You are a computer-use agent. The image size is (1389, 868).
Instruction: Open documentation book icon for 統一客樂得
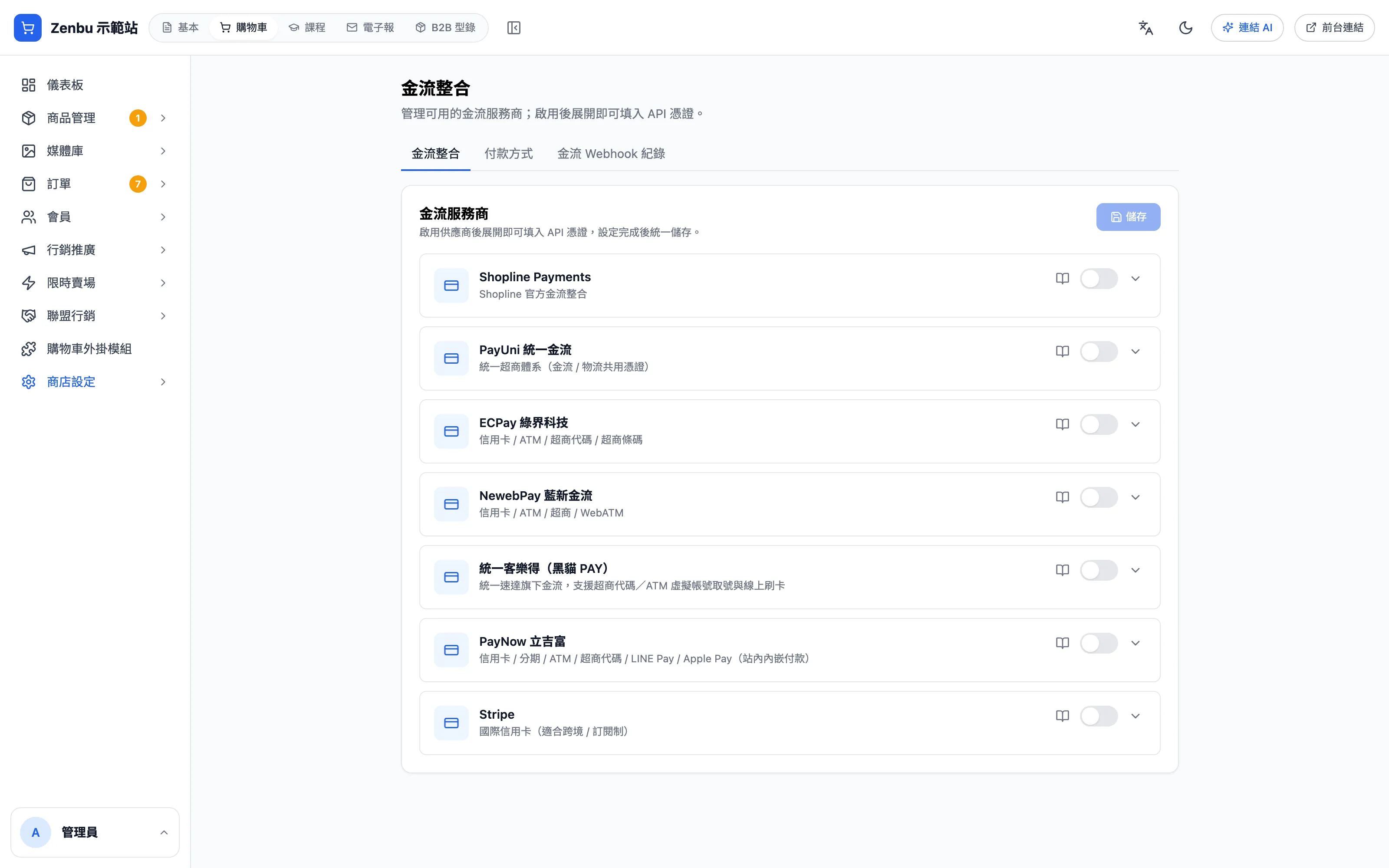[1063, 570]
